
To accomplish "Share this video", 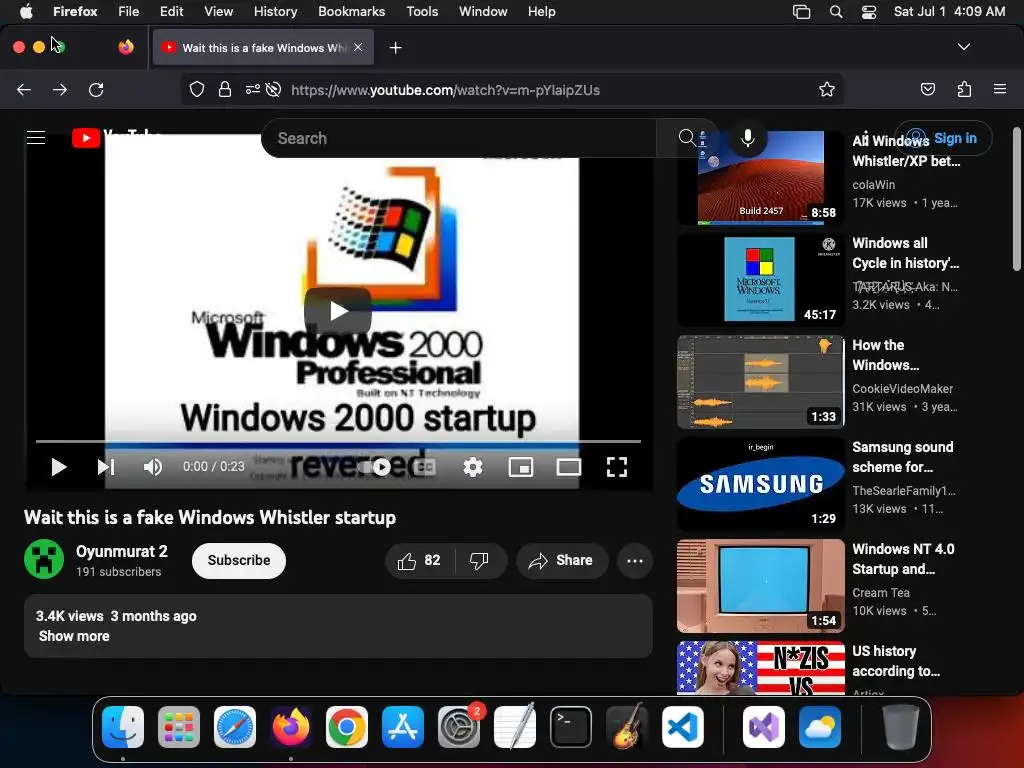I will point(562,560).
